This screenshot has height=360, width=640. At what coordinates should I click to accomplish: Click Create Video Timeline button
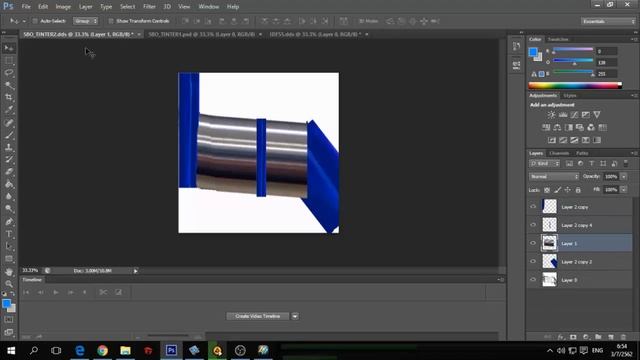[258, 316]
